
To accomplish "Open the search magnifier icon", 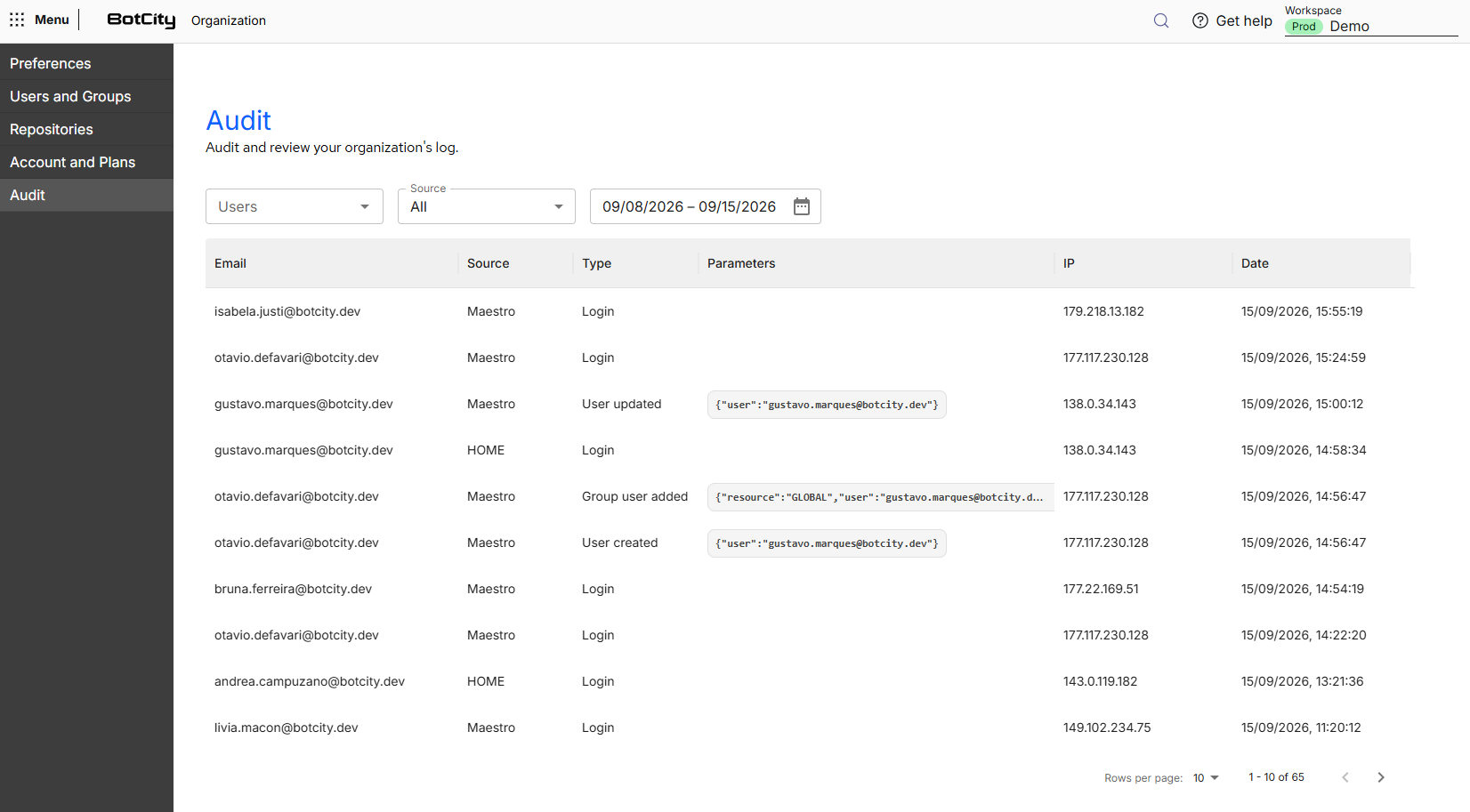I will [x=1161, y=20].
